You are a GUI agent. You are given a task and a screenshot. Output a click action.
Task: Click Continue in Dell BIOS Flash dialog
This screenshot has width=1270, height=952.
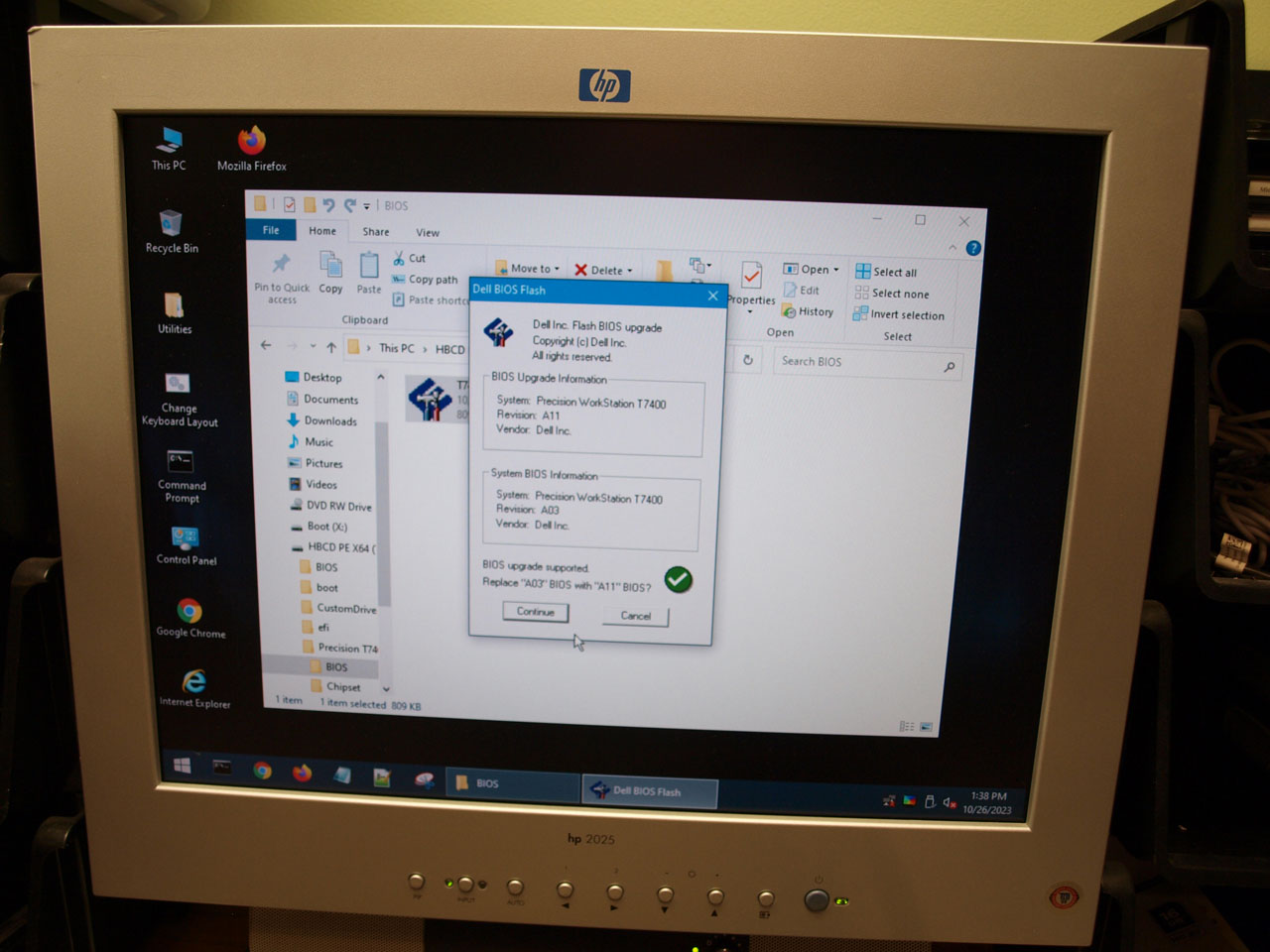(536, 612)
